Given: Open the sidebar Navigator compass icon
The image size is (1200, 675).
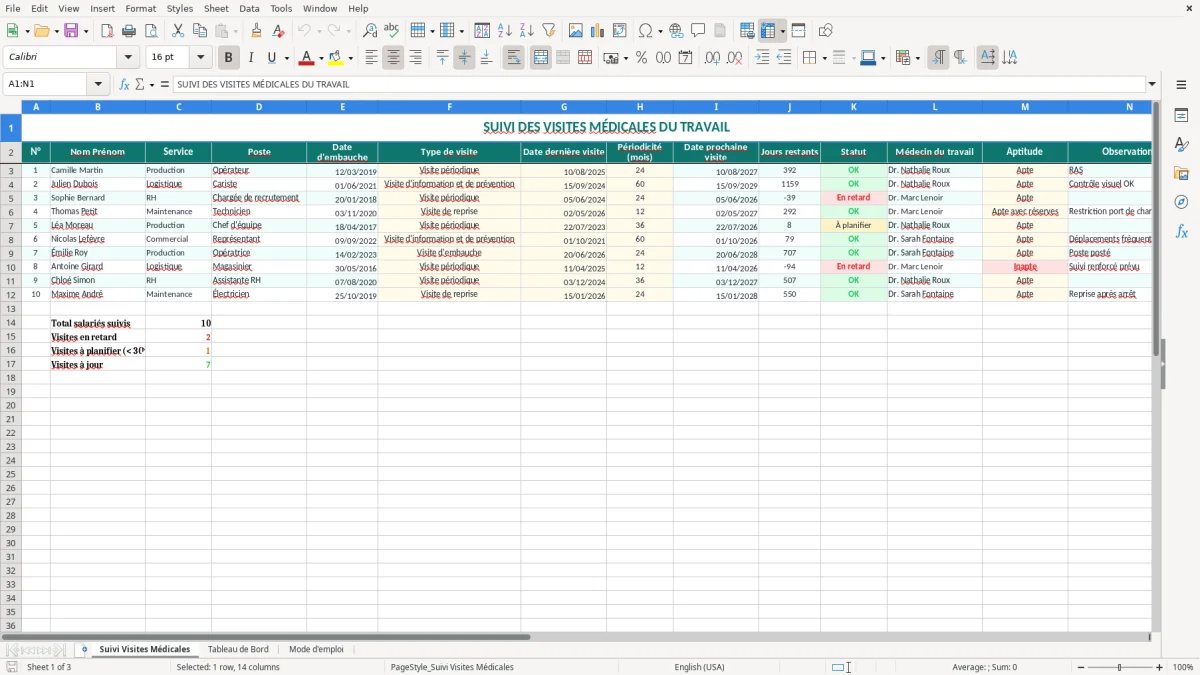Looking at the screenshot, I should point(1181,202).
